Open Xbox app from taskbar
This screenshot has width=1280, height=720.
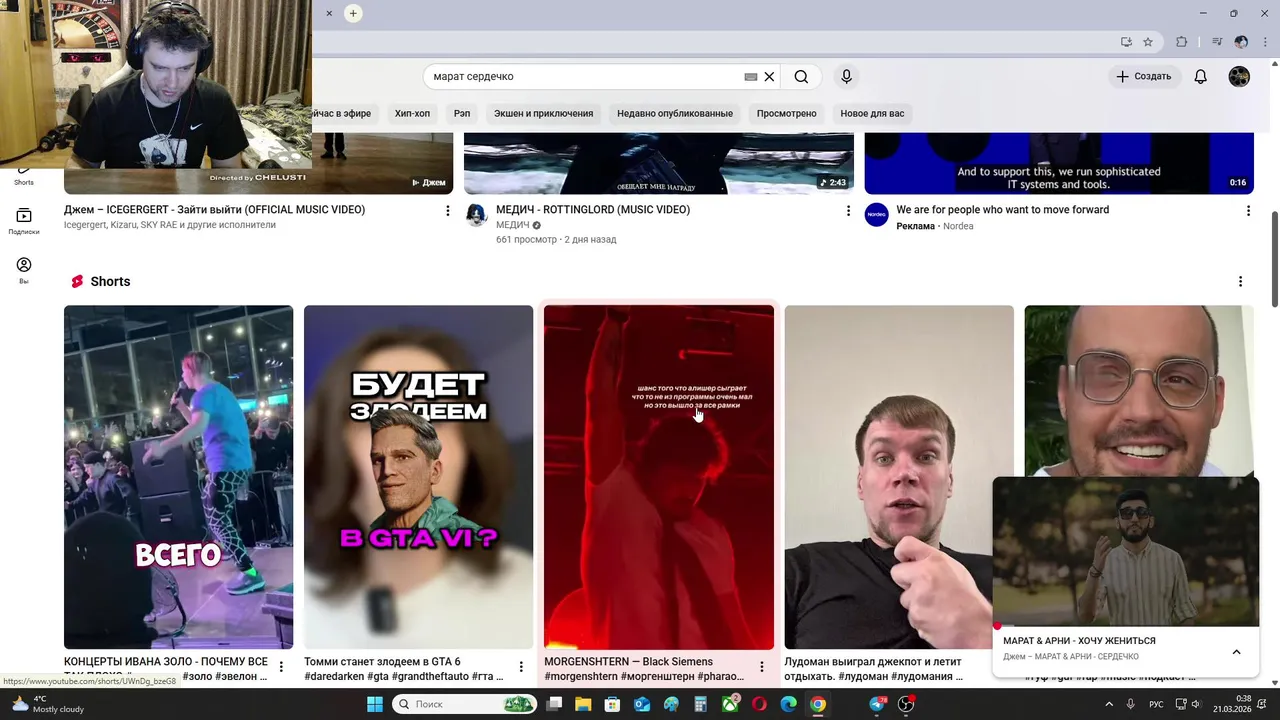(731, 704)
